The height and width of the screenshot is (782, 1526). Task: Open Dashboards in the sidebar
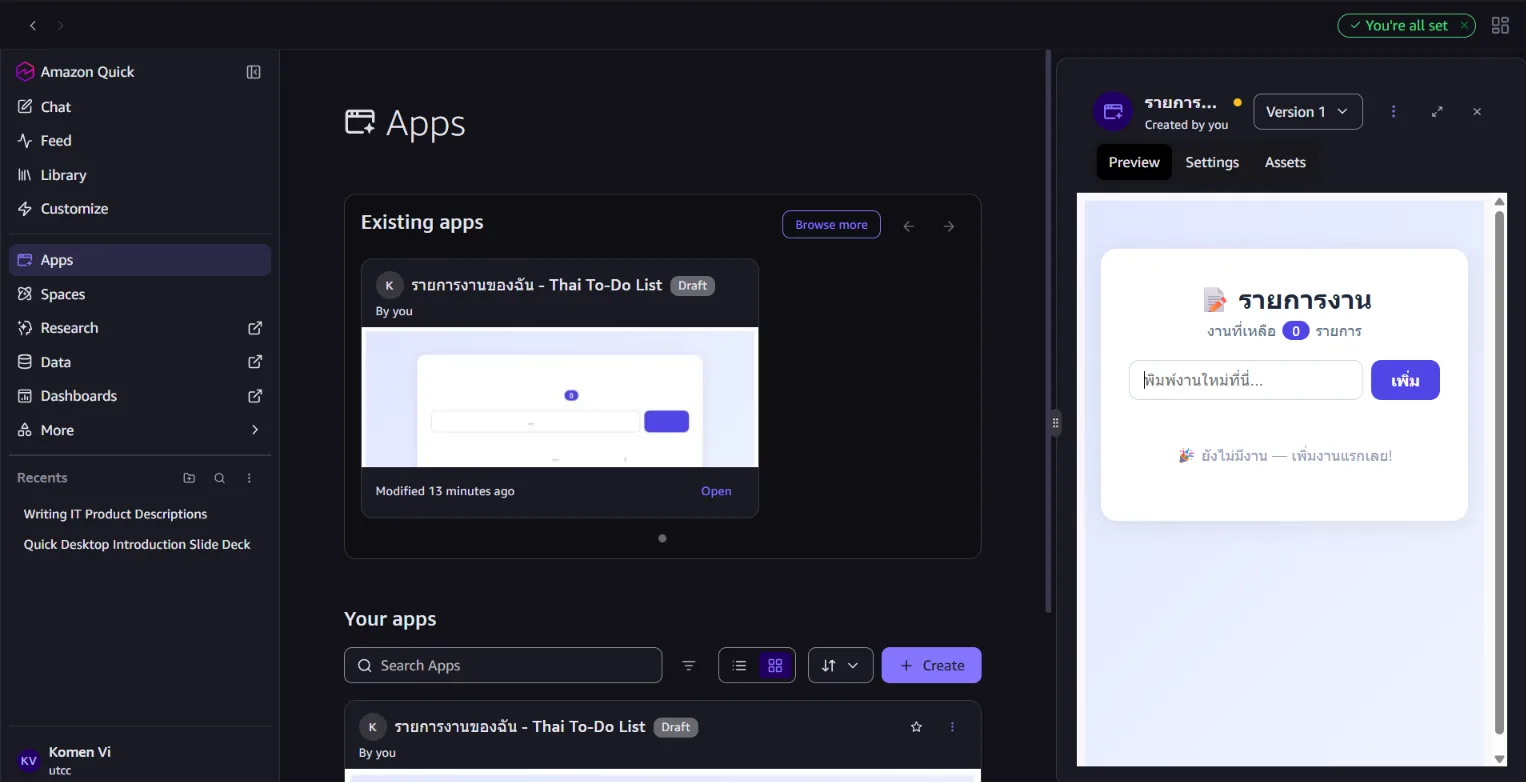tap(140, 396)
